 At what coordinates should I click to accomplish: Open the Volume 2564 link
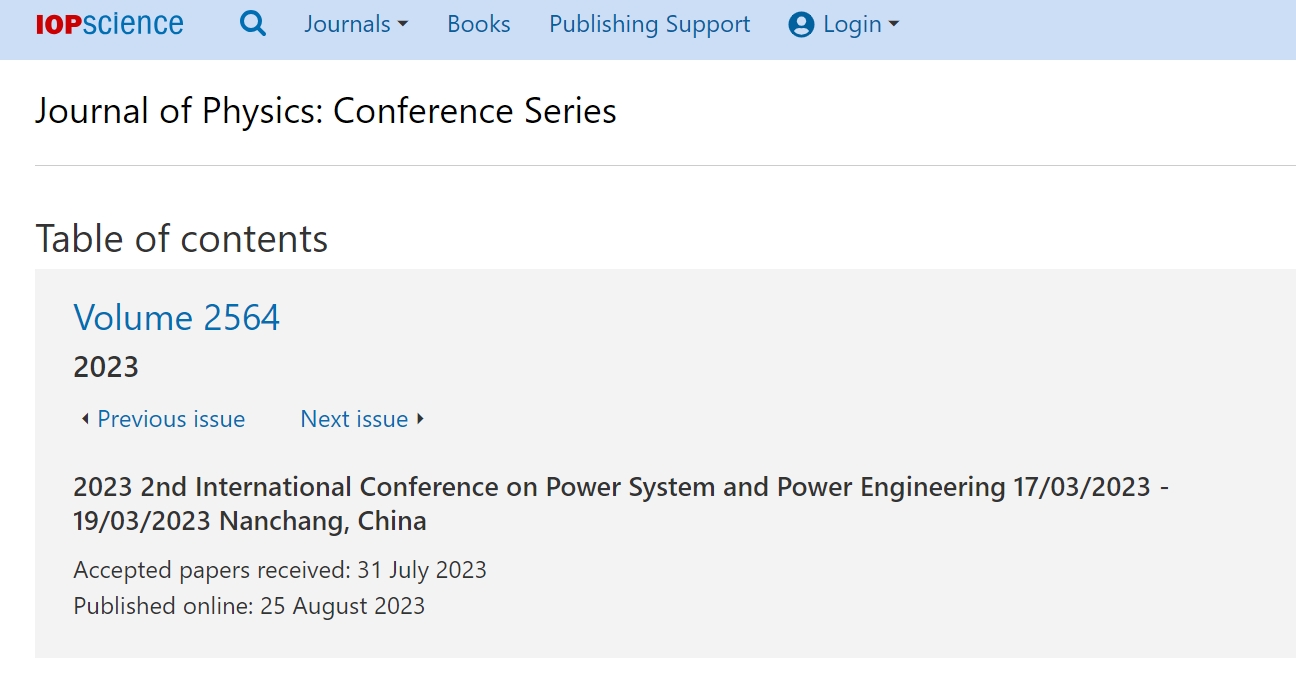pyautogui.click(x=177, y=317)
